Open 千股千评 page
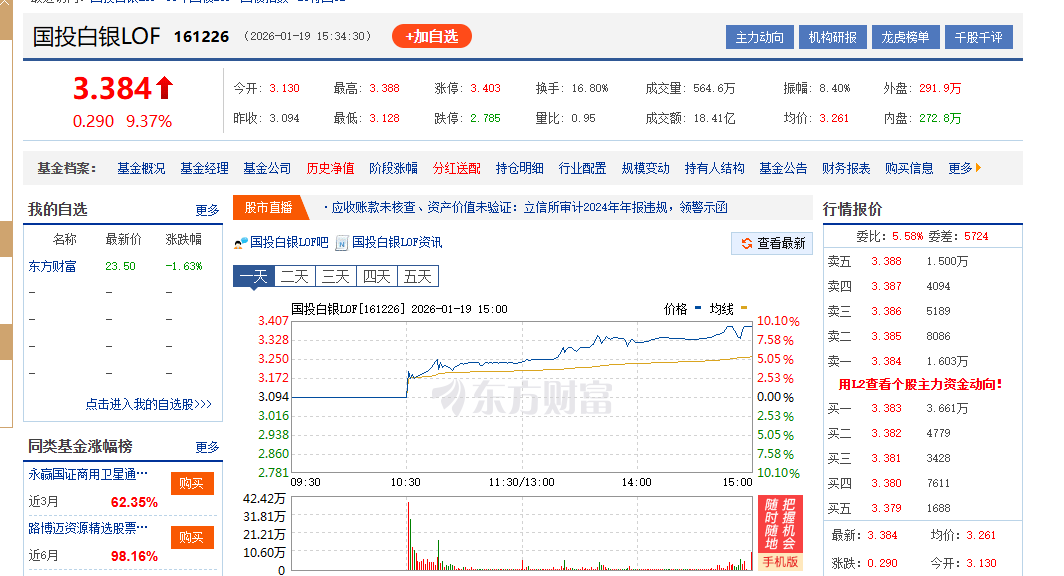The image size is (1064, 576). coord(978,37)
